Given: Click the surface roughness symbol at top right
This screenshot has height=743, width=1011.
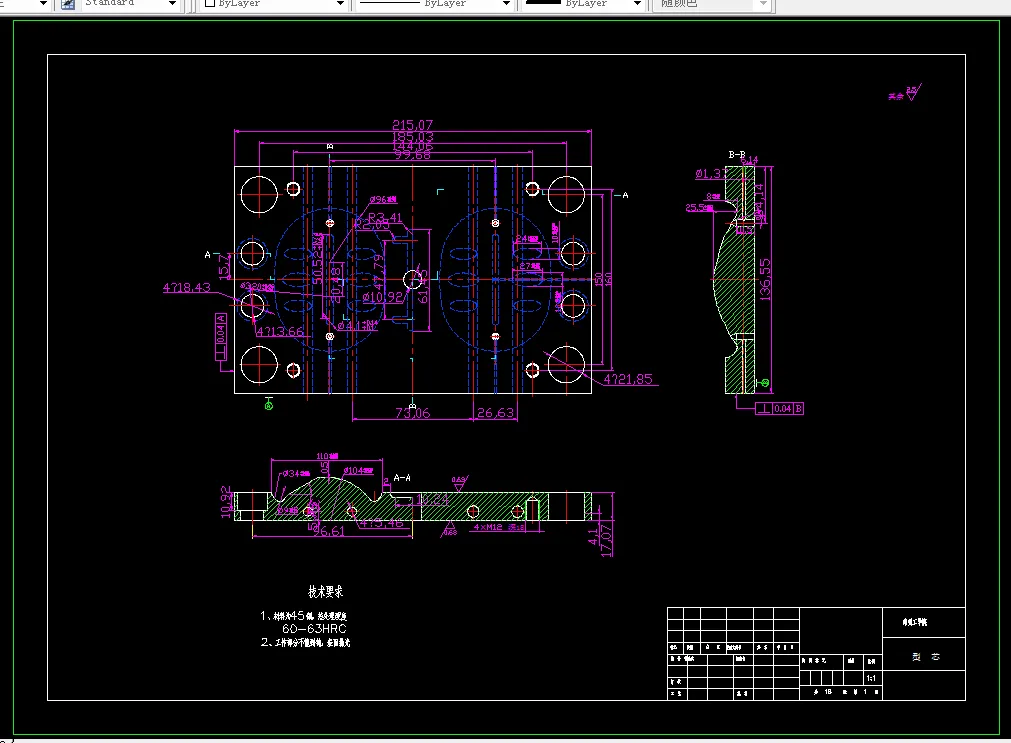Looking at the screenshot, I should point(913,92).
